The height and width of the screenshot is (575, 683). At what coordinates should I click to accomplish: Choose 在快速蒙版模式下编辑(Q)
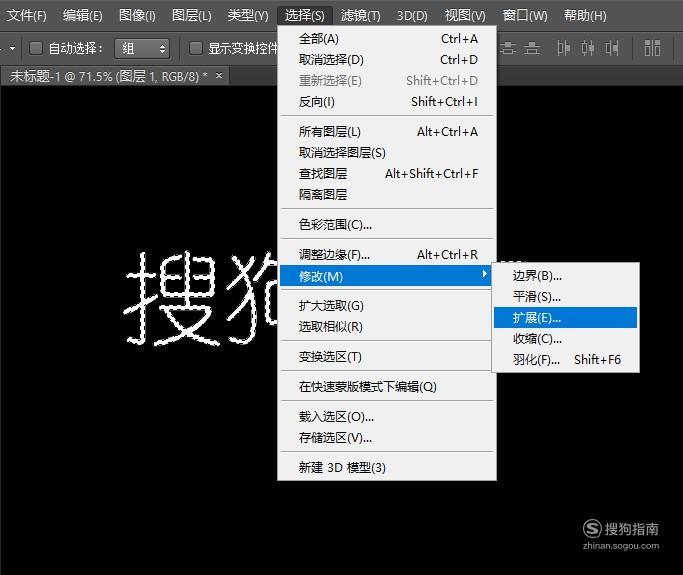click(387, 387)
